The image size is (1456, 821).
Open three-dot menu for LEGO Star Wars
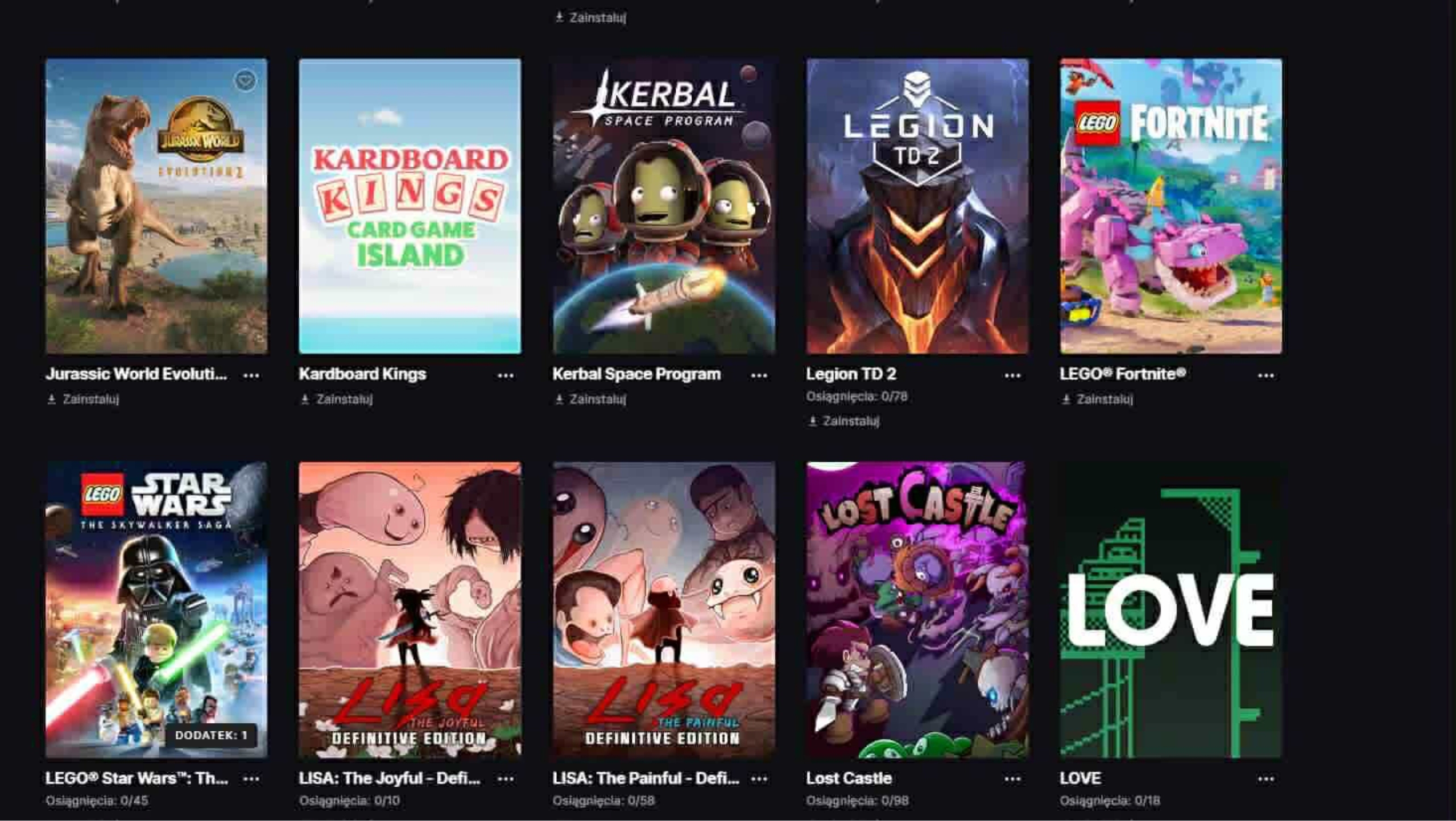pos(251,778)
